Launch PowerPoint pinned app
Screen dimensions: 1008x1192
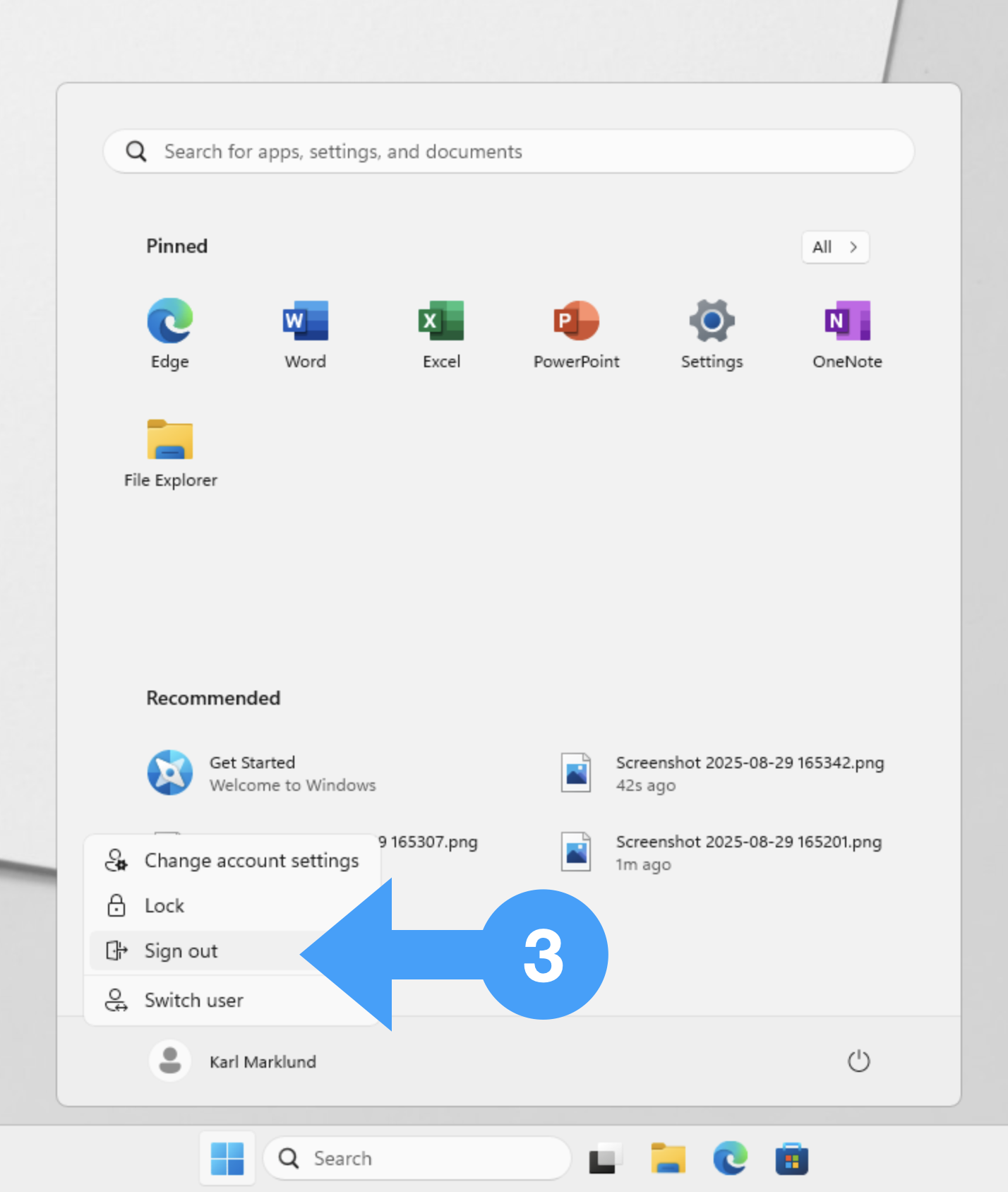point(576,333)
